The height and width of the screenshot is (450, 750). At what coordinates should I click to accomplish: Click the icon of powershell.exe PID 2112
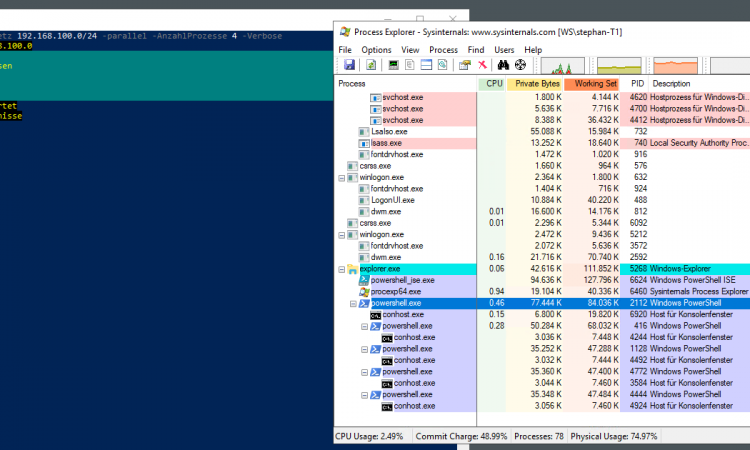coord(364,303)
